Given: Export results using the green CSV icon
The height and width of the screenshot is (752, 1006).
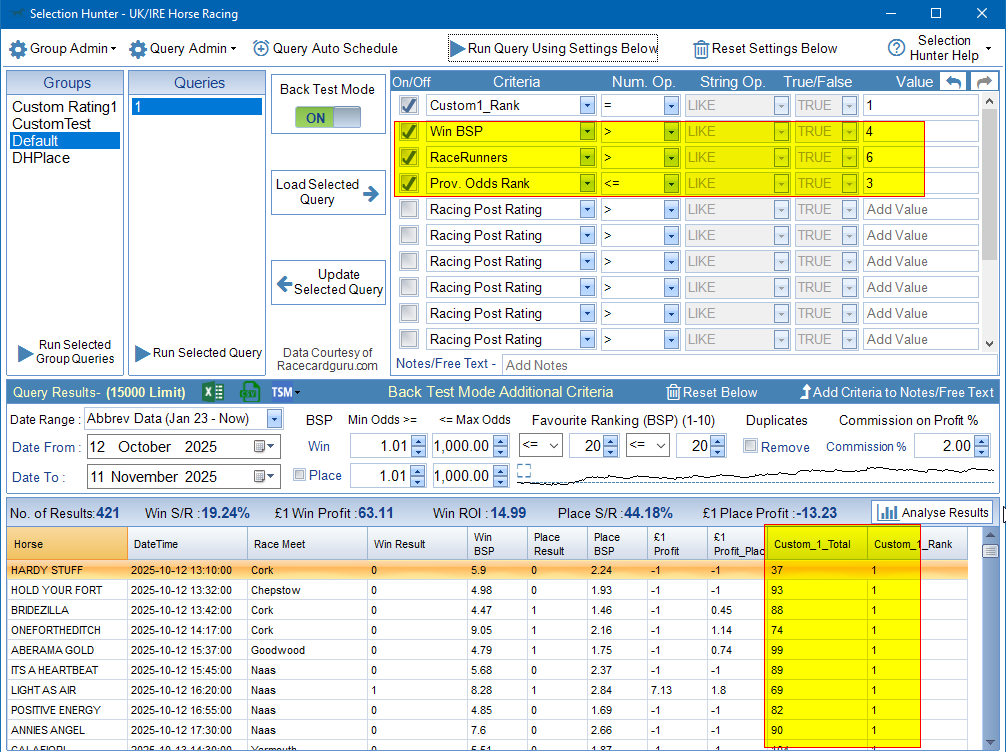Looking at the screenshot, I should (x=250, y=392).
